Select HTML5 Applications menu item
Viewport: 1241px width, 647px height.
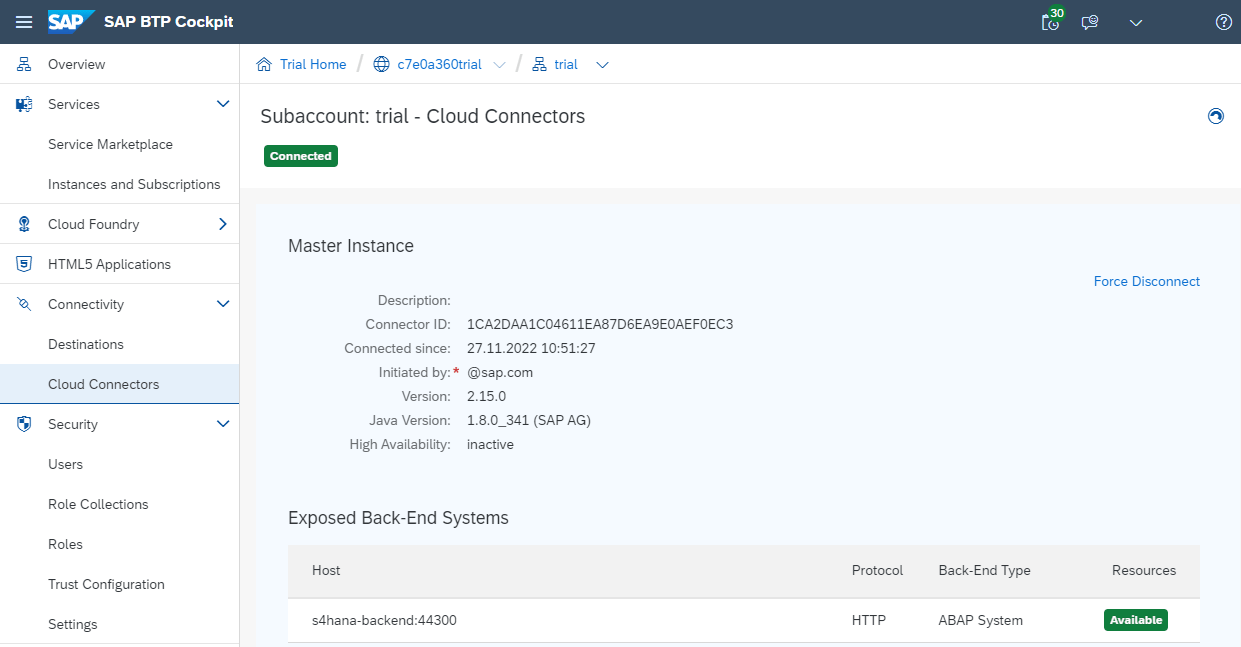pos(109,264)
